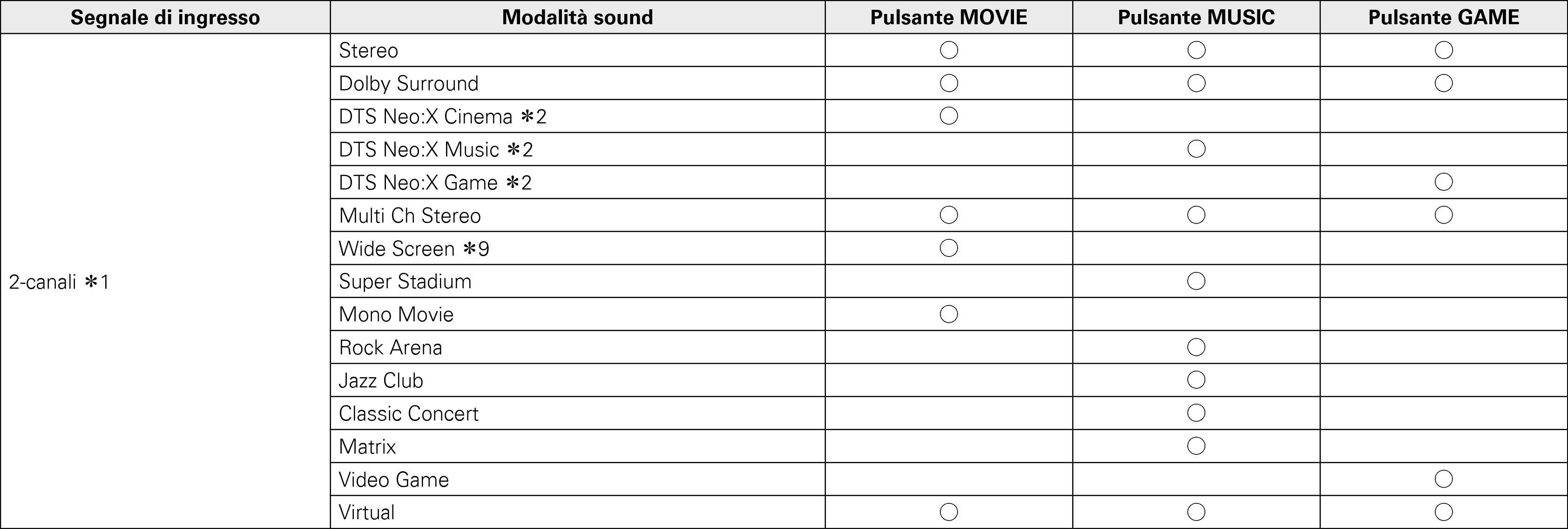Select the Video Game circle marker
The image size is (1568, 529).
pyautogui.click(x=1443, y=479)
